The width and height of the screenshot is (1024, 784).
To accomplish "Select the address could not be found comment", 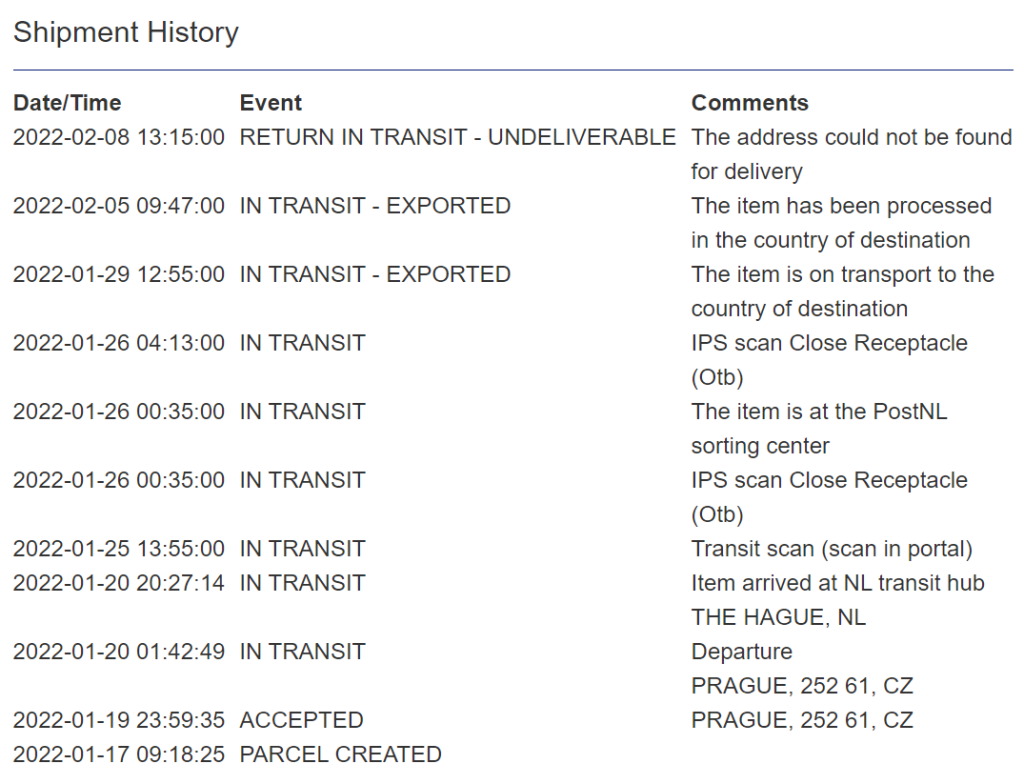I will point(851,154).
